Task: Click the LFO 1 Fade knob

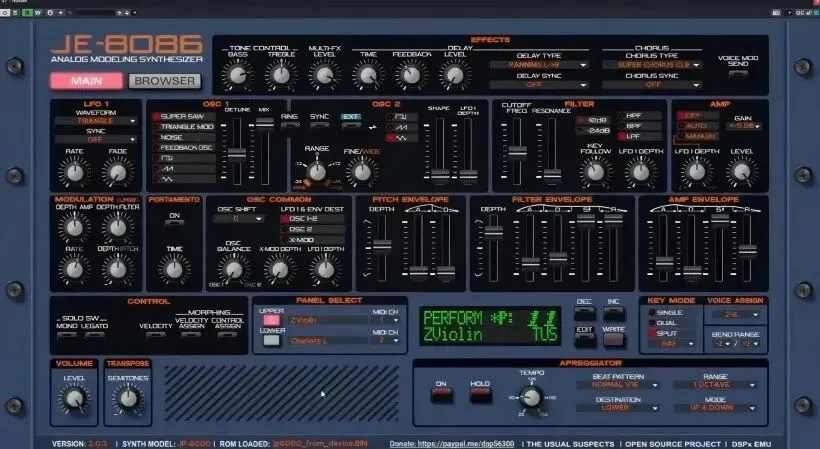Action: click(118, 172)
